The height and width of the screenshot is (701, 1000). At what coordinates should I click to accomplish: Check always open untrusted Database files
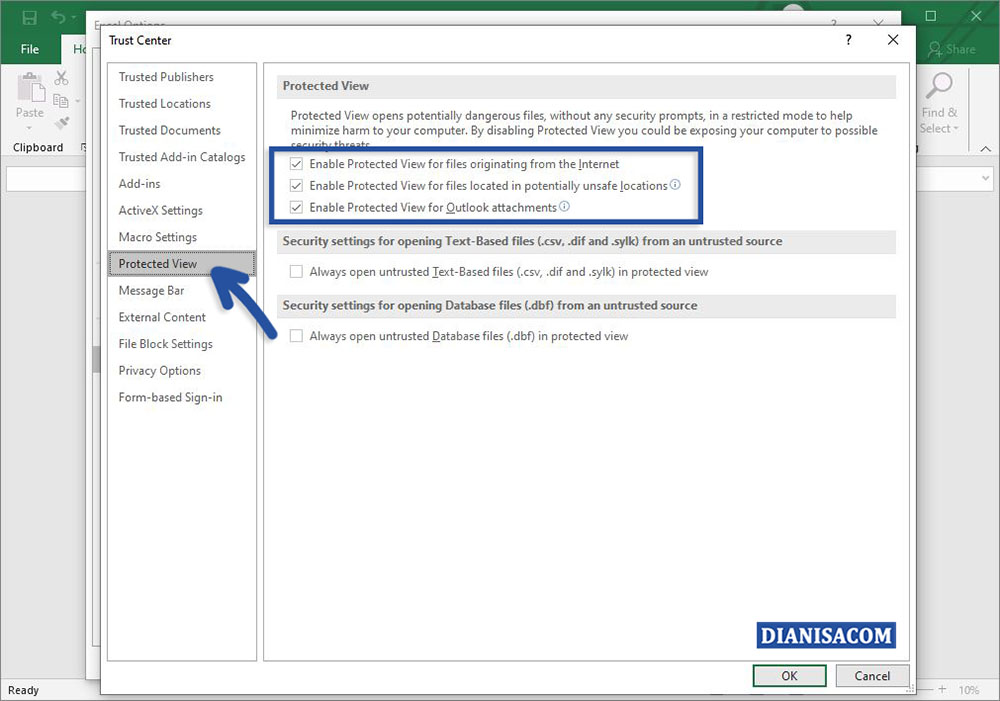(x=296, y=336)
